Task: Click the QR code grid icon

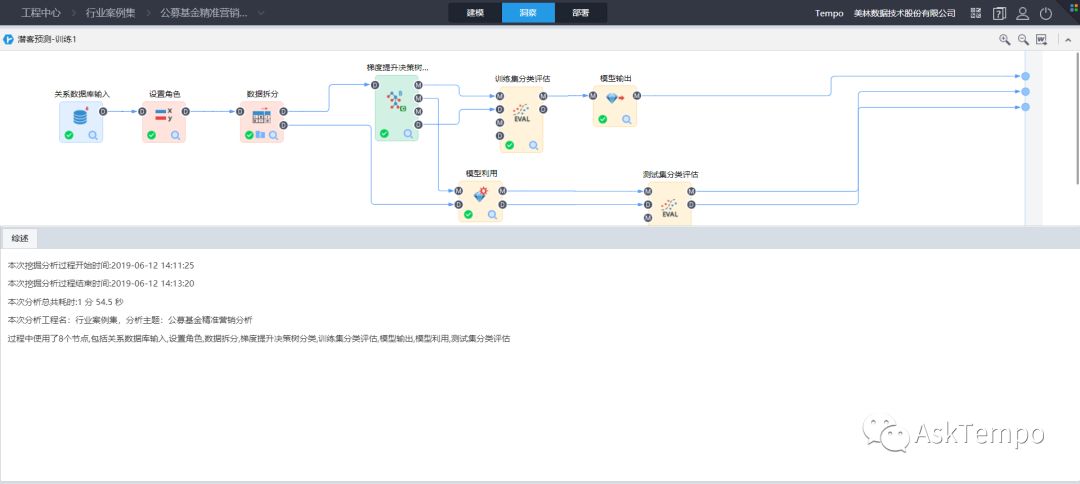Action: pos(976,13)
